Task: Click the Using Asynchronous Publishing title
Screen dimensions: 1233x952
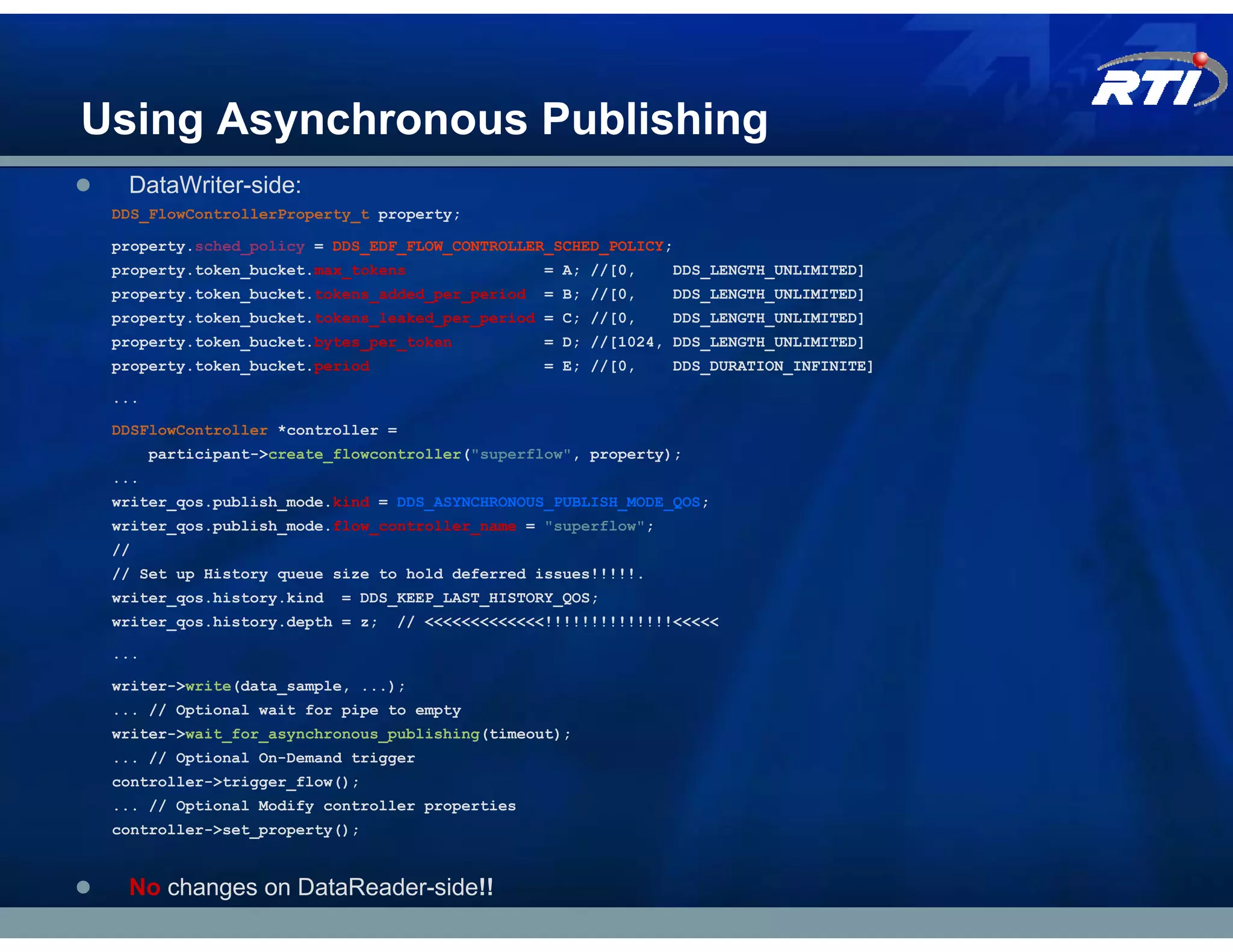Action: tap(424, 119)
